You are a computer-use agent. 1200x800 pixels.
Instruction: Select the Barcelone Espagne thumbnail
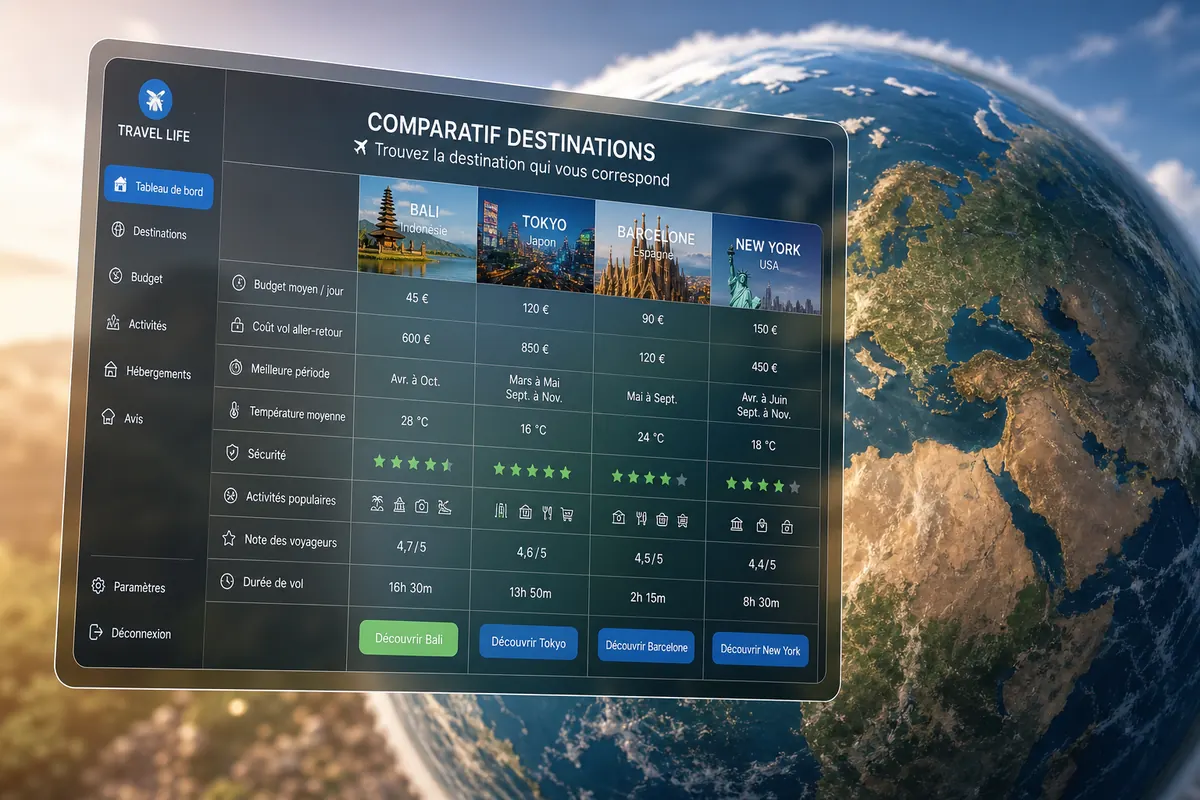[653, 249]
